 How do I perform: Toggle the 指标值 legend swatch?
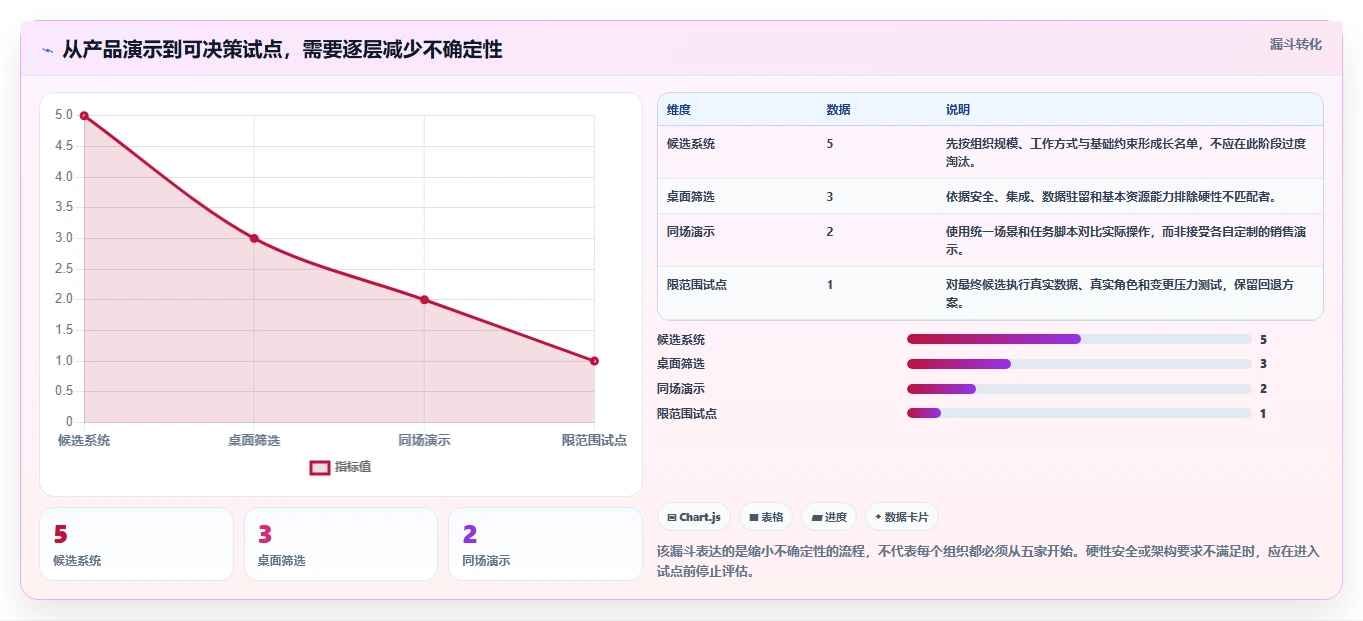click(x=319, y=467)
